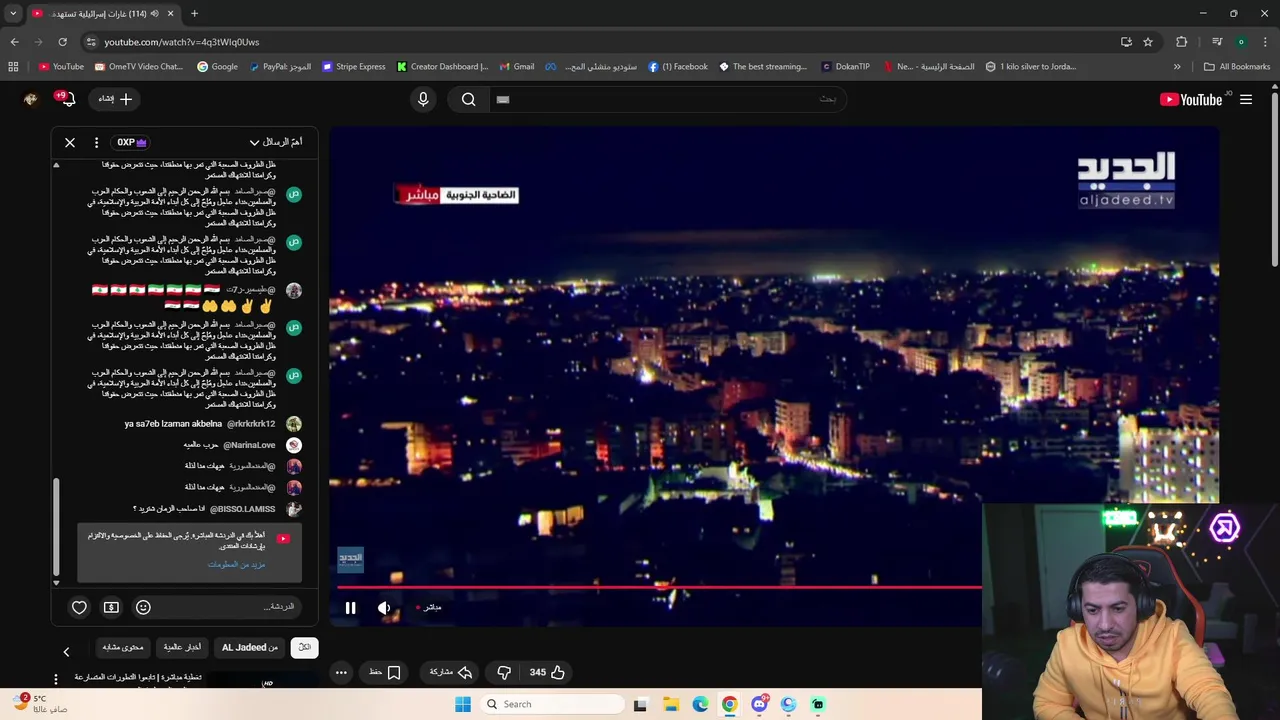Mute the video with speaker icon
Image resolution: width=1280 pixels, height=720 pixels.
point(384,607)
